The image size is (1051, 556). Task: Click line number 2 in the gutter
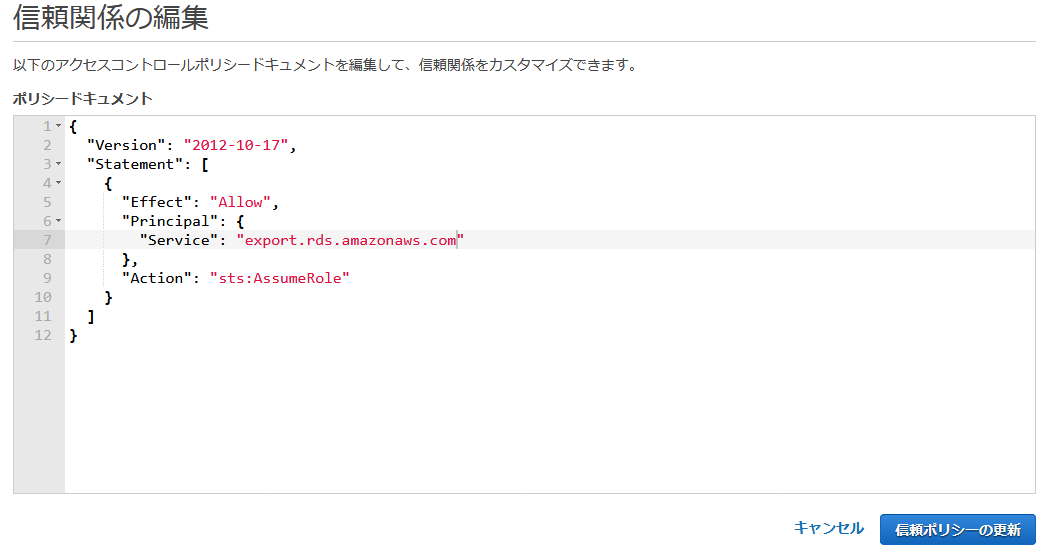tap(47, 145)
